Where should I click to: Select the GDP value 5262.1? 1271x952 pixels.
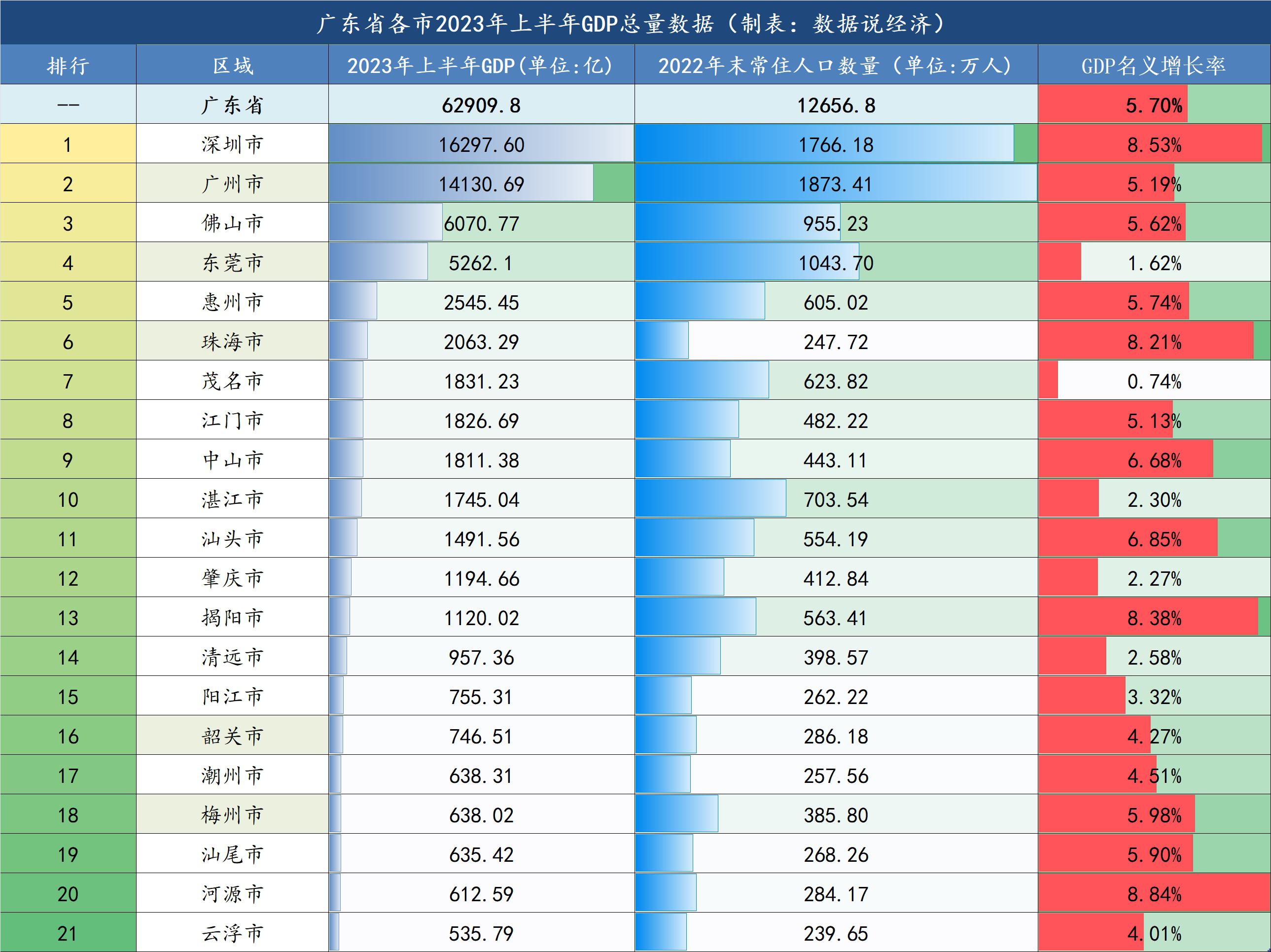pyautogui.click(x=481, y=263)
